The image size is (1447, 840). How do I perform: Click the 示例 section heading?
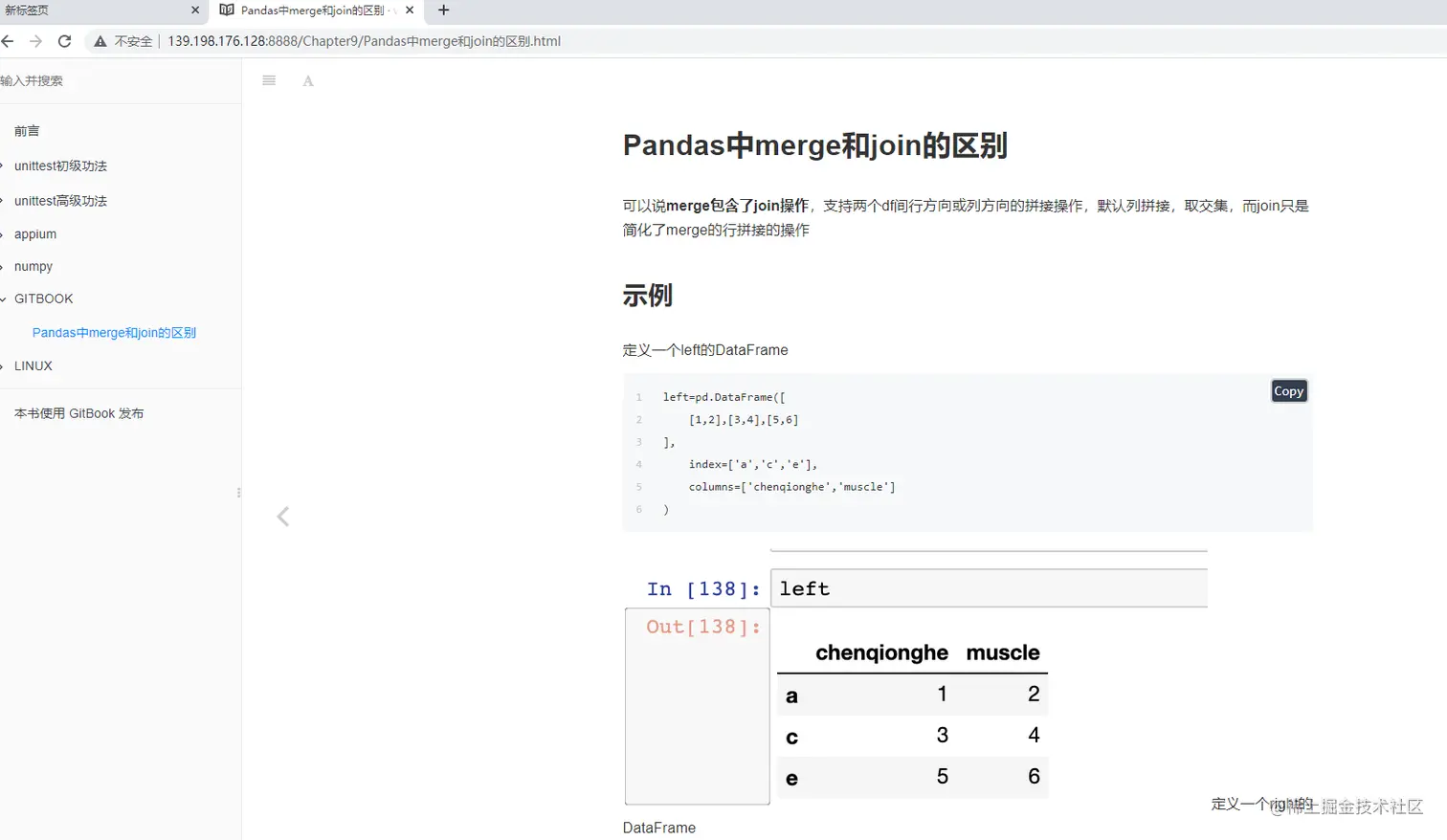tap(648, 296)
